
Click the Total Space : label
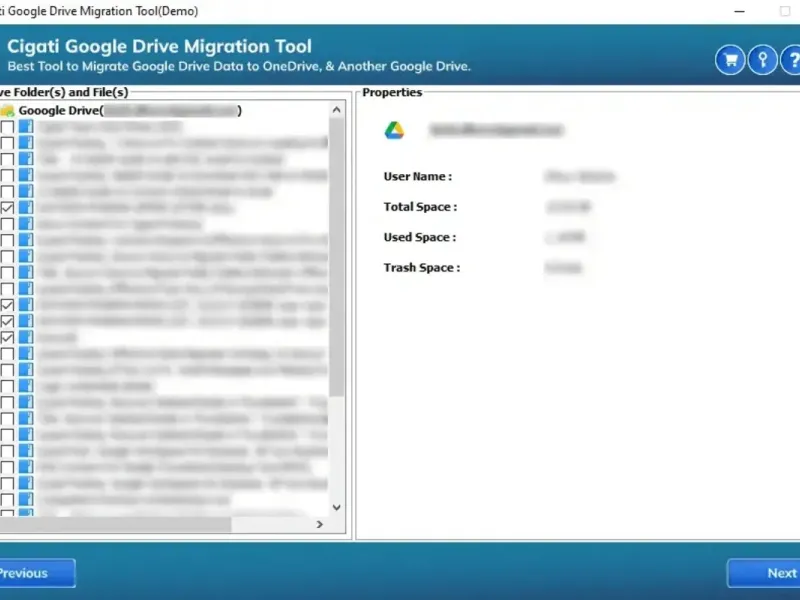point(420,207)
